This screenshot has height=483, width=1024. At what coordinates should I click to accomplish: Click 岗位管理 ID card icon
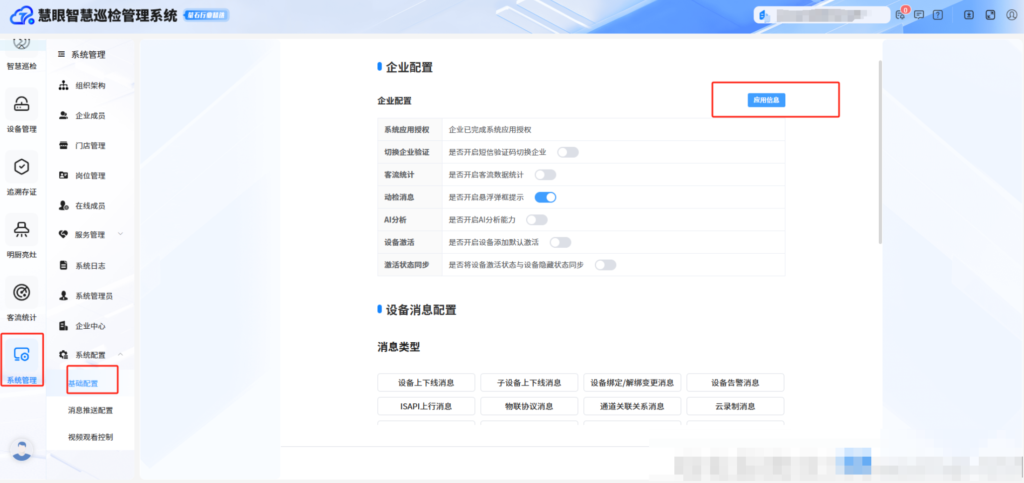pyautogui.click(x=63, y=176)
